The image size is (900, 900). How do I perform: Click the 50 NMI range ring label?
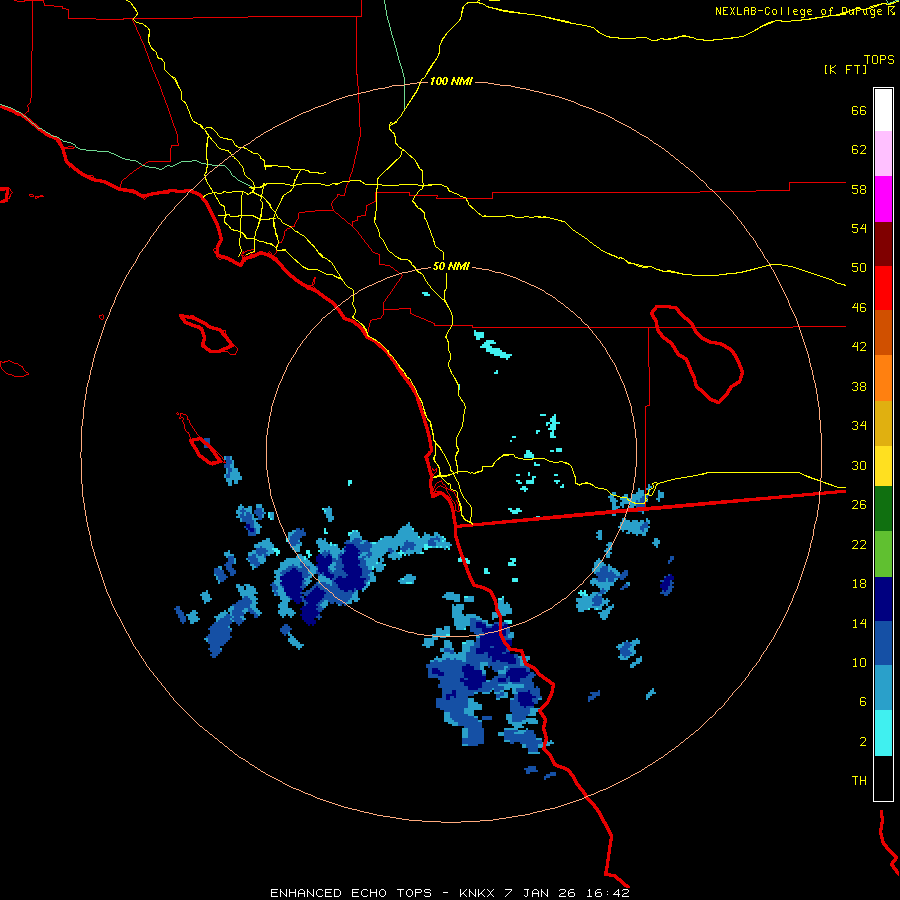tap(451, 266)
